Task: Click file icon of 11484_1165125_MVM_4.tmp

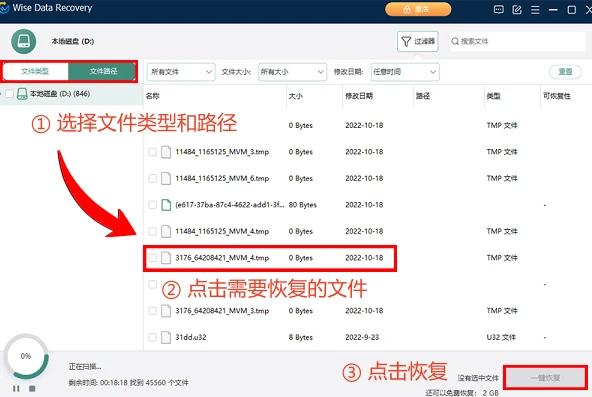Action: pyautogui.click(x=166, y=231)
